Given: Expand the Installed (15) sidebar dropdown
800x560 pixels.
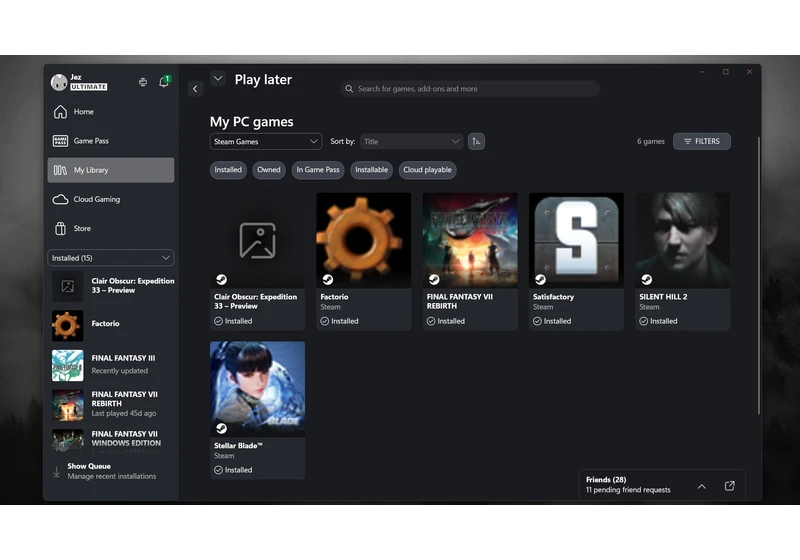Looking at the screenshot, I should coord(111,258).
